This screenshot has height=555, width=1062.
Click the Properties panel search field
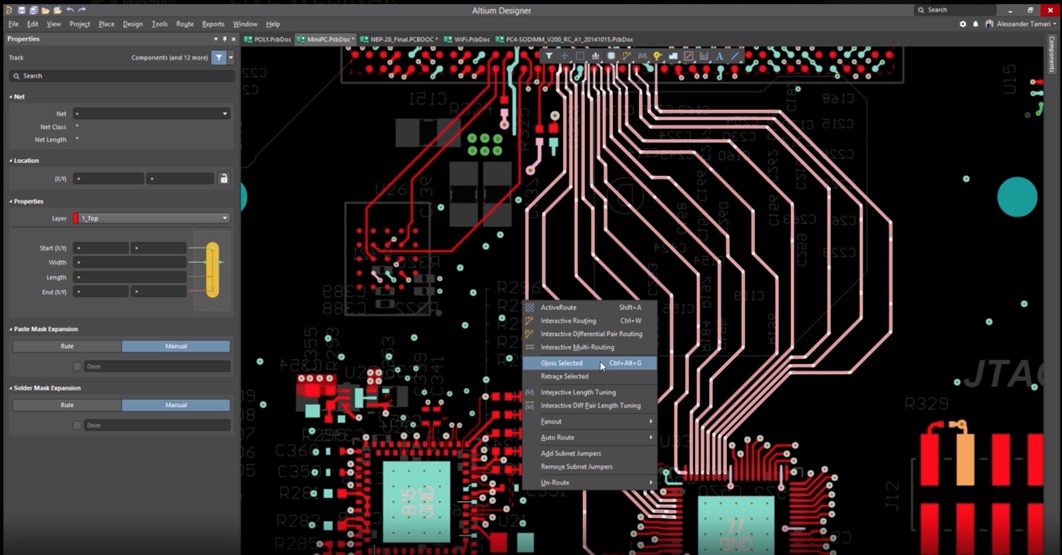click(120, 76)
